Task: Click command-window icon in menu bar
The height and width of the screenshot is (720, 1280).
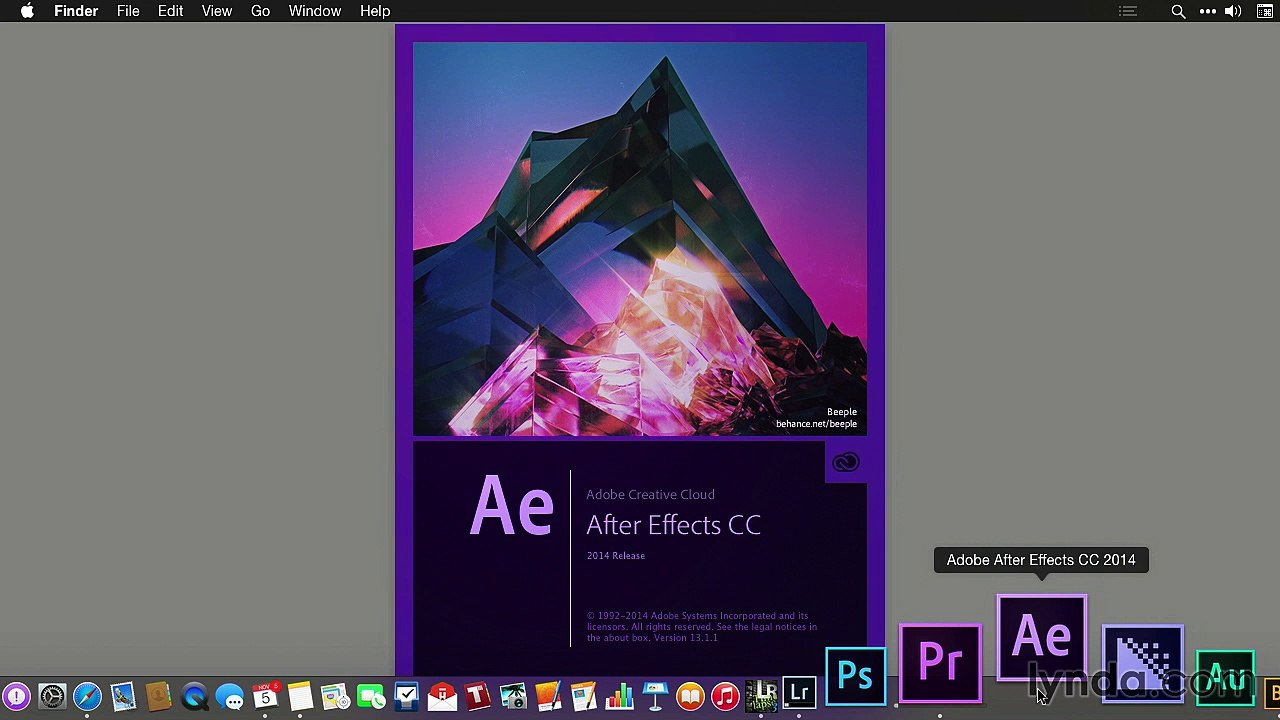Action: [1266, 11]
